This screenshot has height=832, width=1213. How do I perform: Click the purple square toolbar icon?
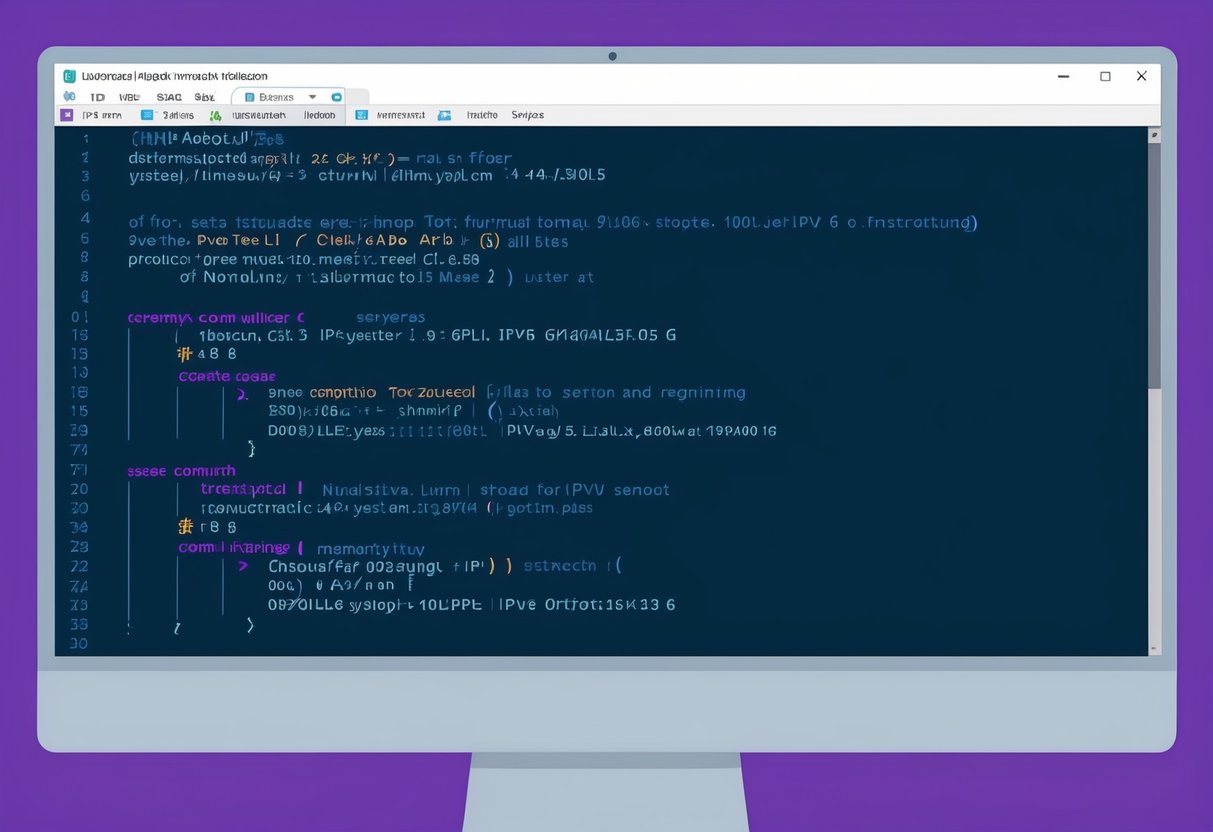(67, 115)
